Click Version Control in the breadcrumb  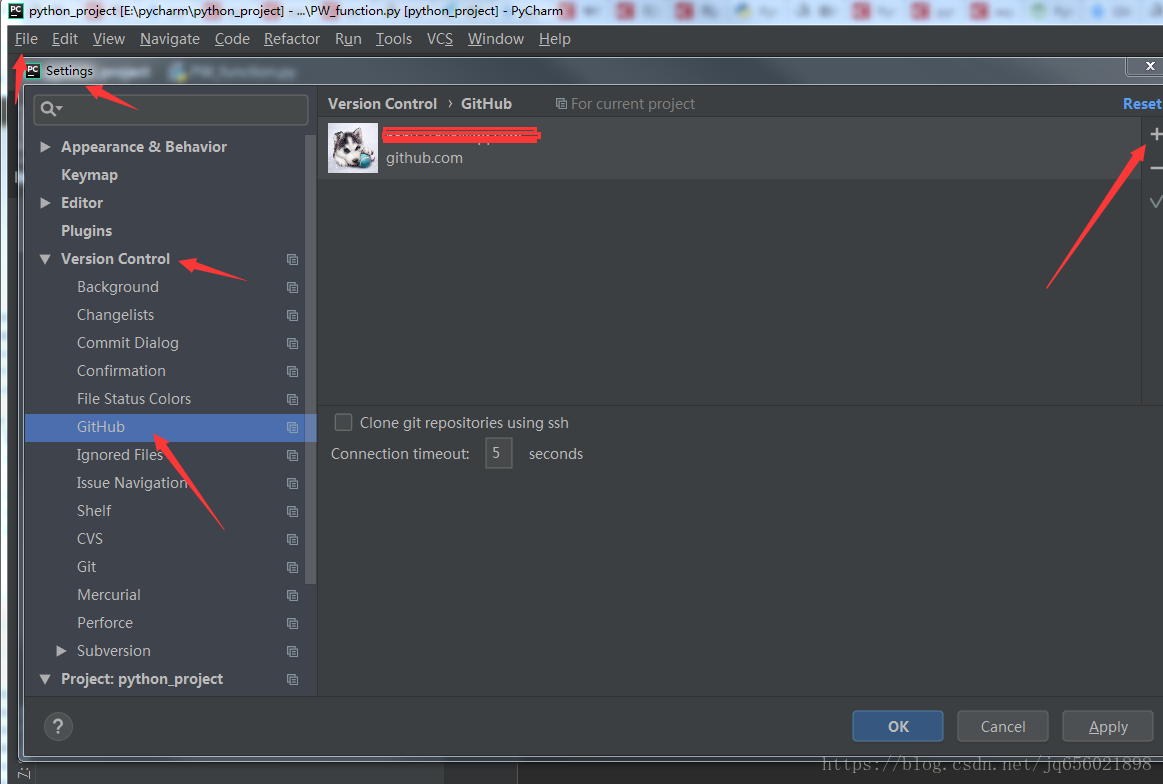pos(382,104)
